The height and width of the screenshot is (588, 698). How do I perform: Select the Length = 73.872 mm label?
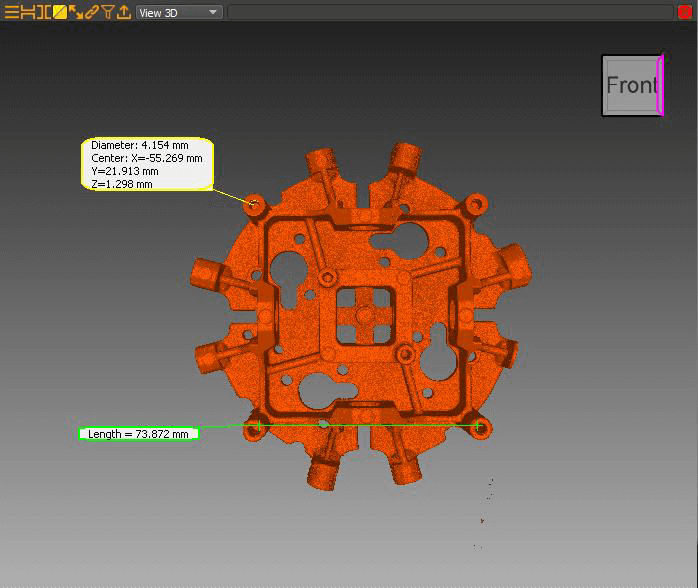pos(138,434)
